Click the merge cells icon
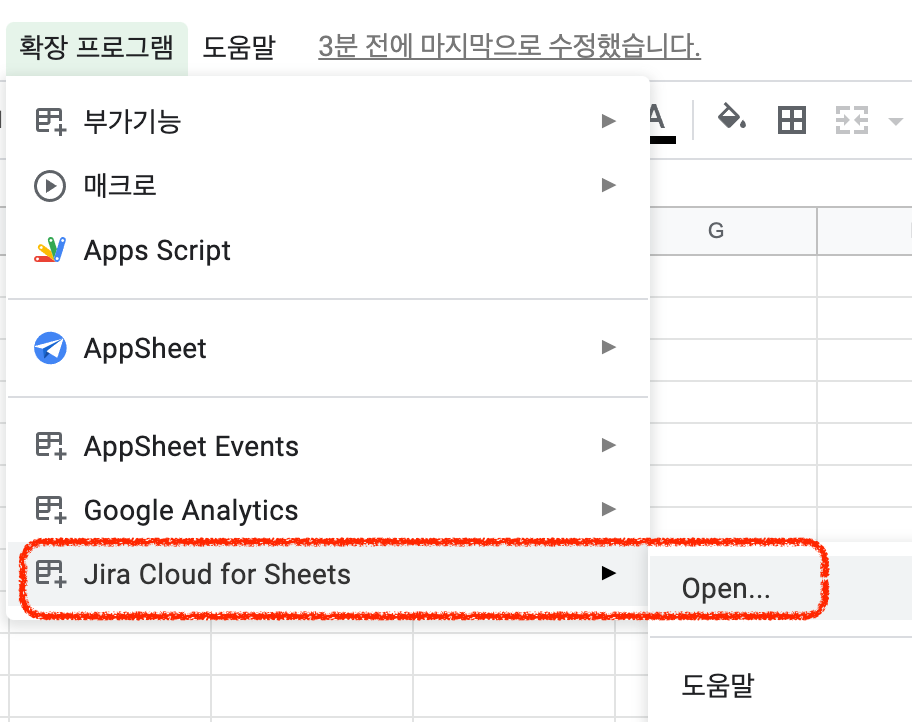The image size is (912, 722). [852, 120]
